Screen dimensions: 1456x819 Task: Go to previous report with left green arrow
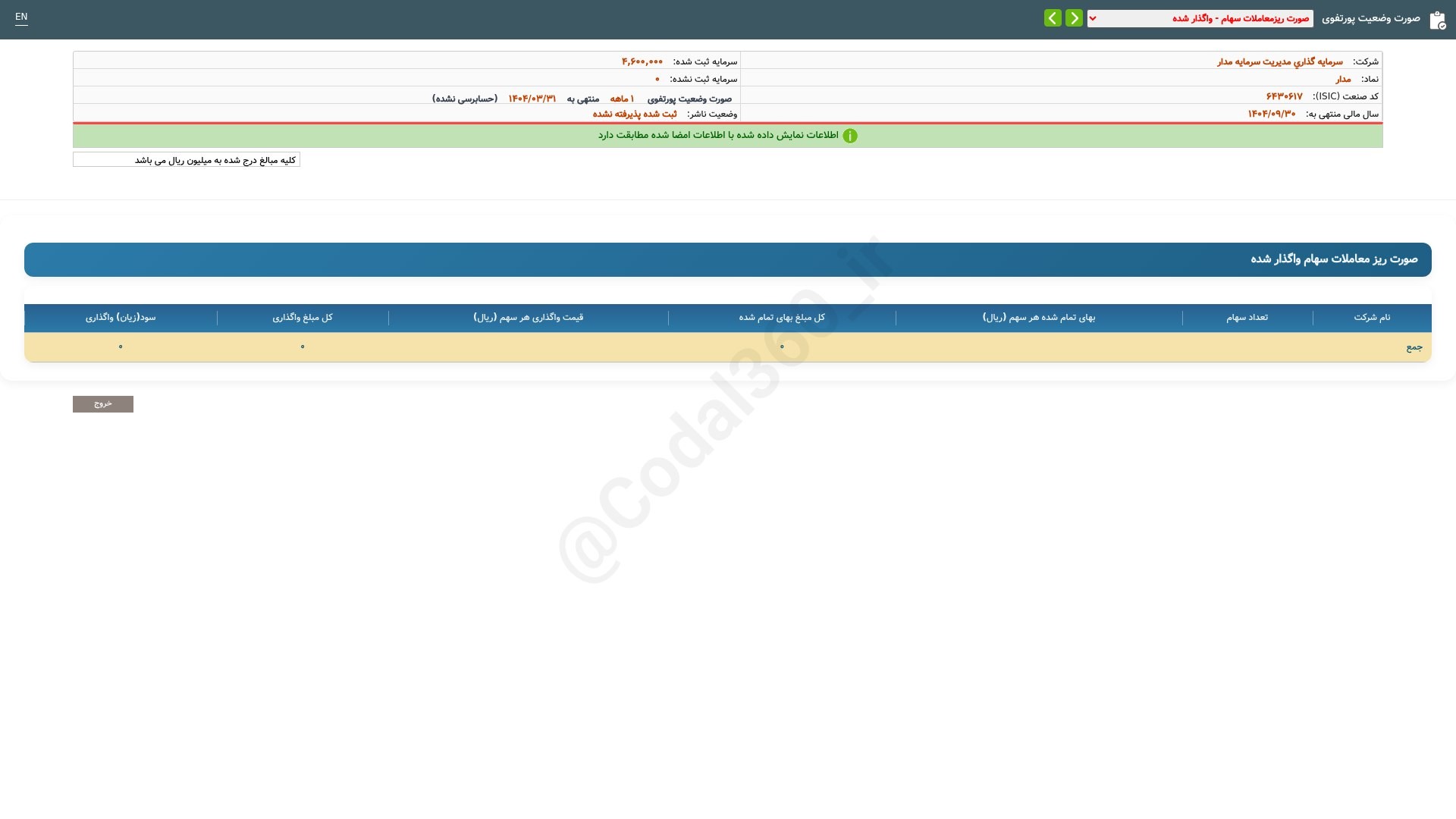coord(1053,18)
